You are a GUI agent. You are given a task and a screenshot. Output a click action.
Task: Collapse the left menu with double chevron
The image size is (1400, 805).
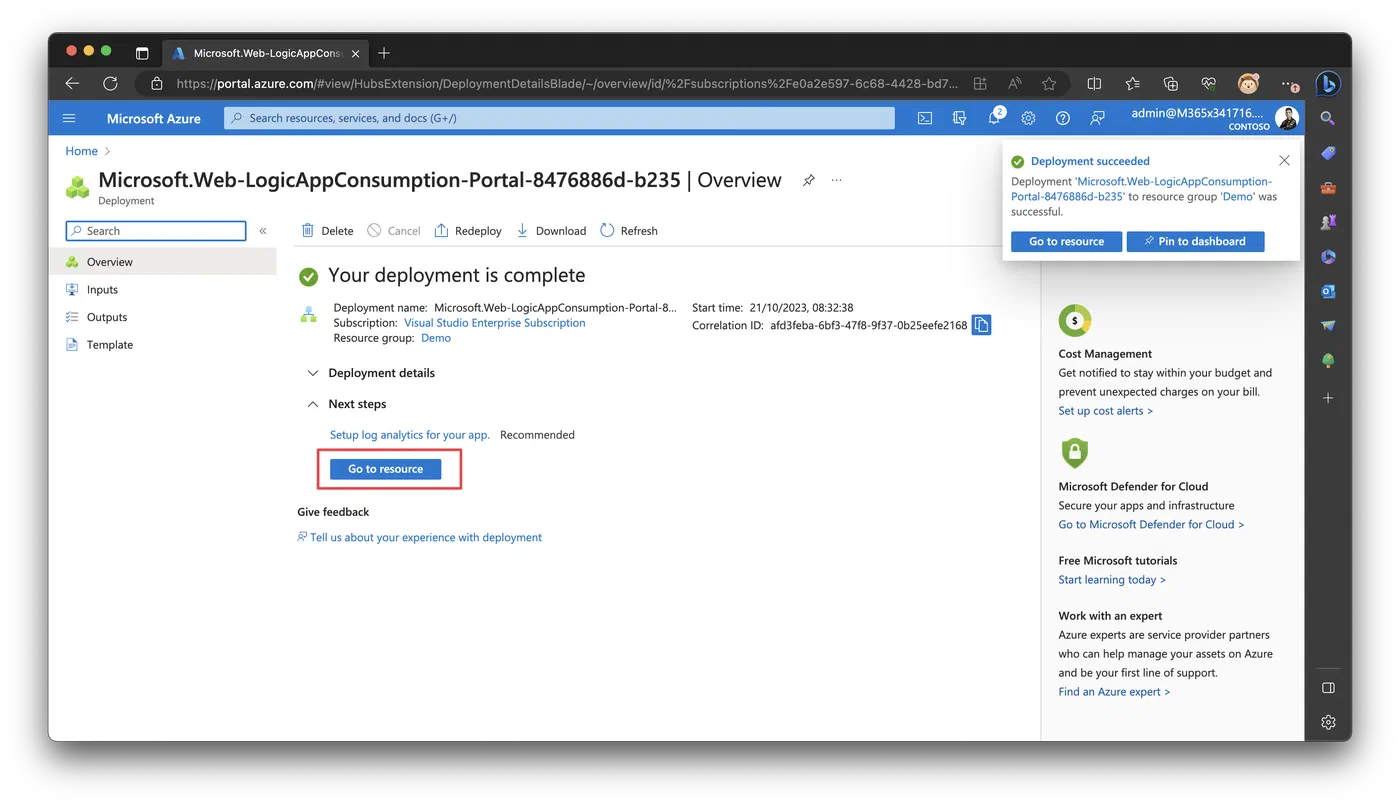263,231
